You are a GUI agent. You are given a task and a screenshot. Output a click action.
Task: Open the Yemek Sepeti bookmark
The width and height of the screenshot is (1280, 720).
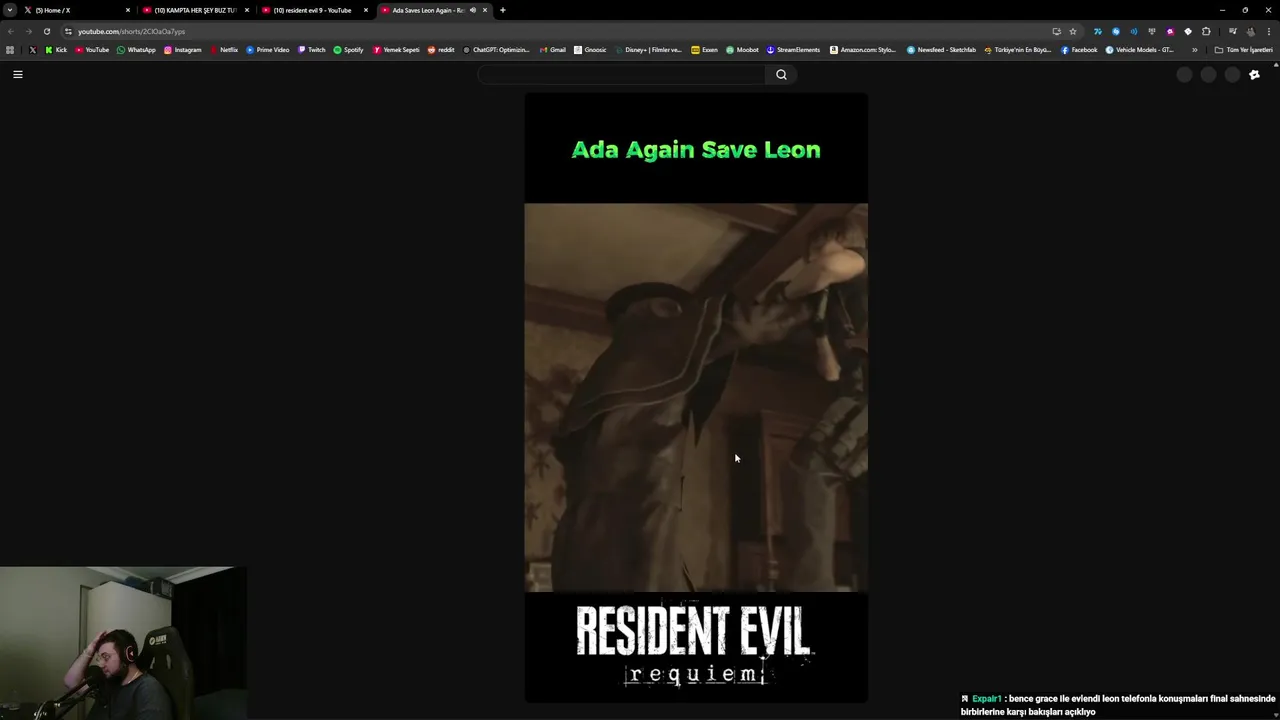tap(396, 49)
